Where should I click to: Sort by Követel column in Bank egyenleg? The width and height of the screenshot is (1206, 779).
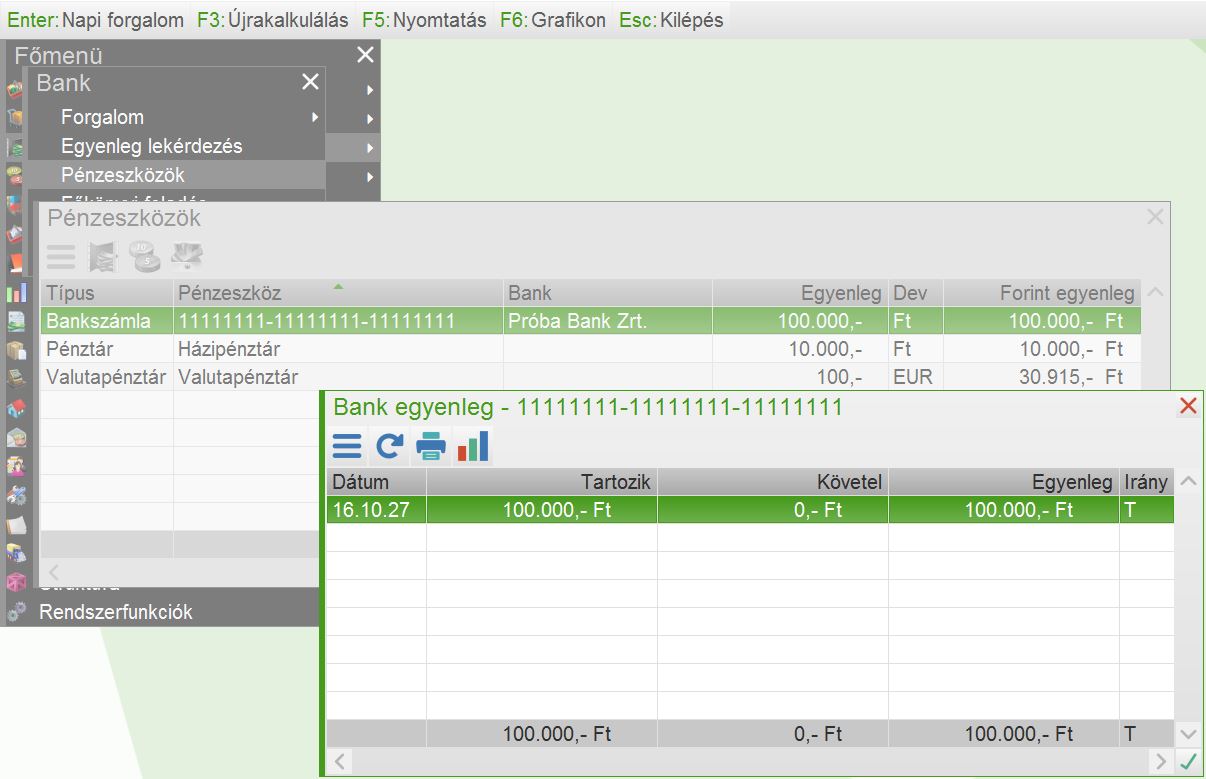click(772, 482)
